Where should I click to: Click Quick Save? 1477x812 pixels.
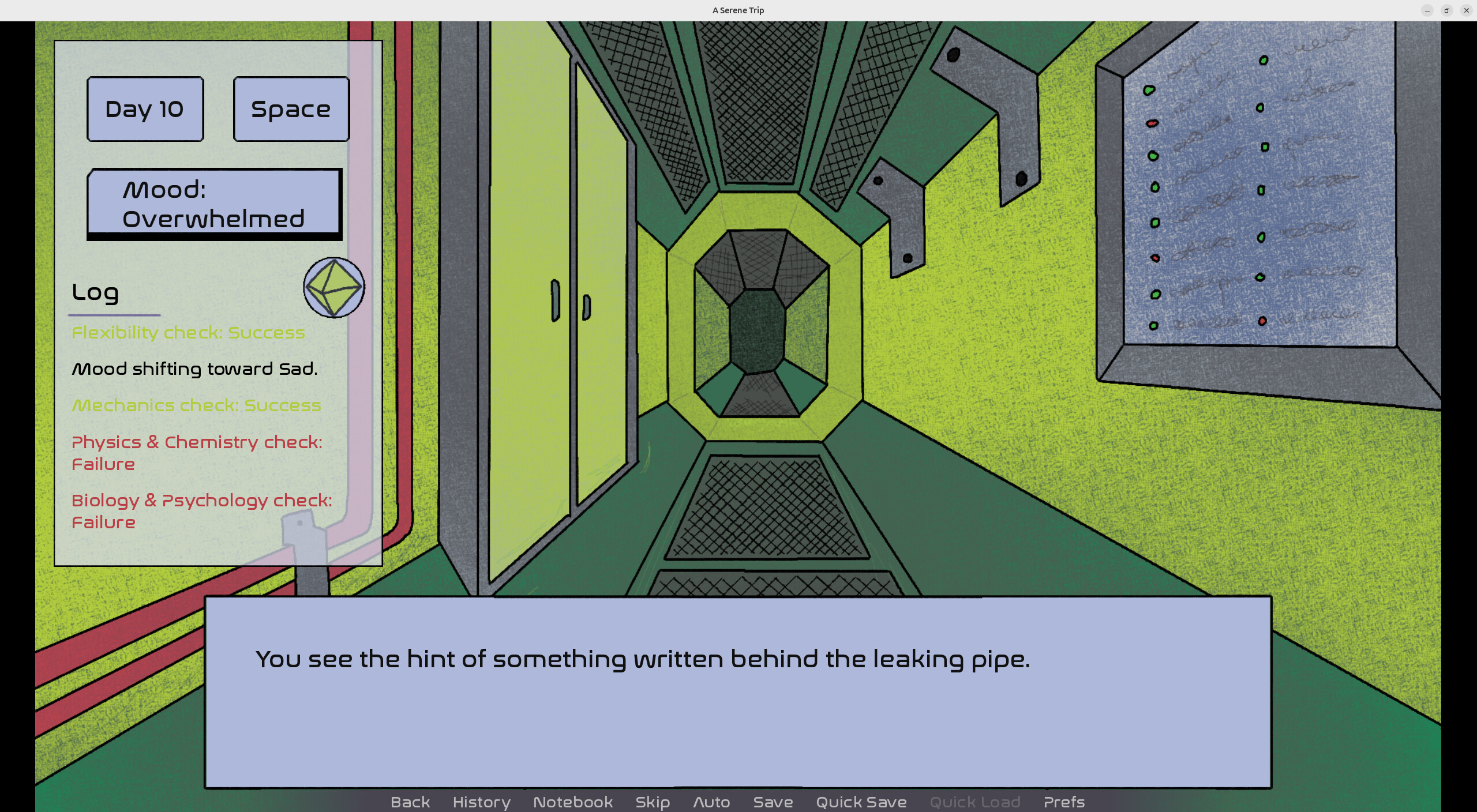tap(861, 802)
